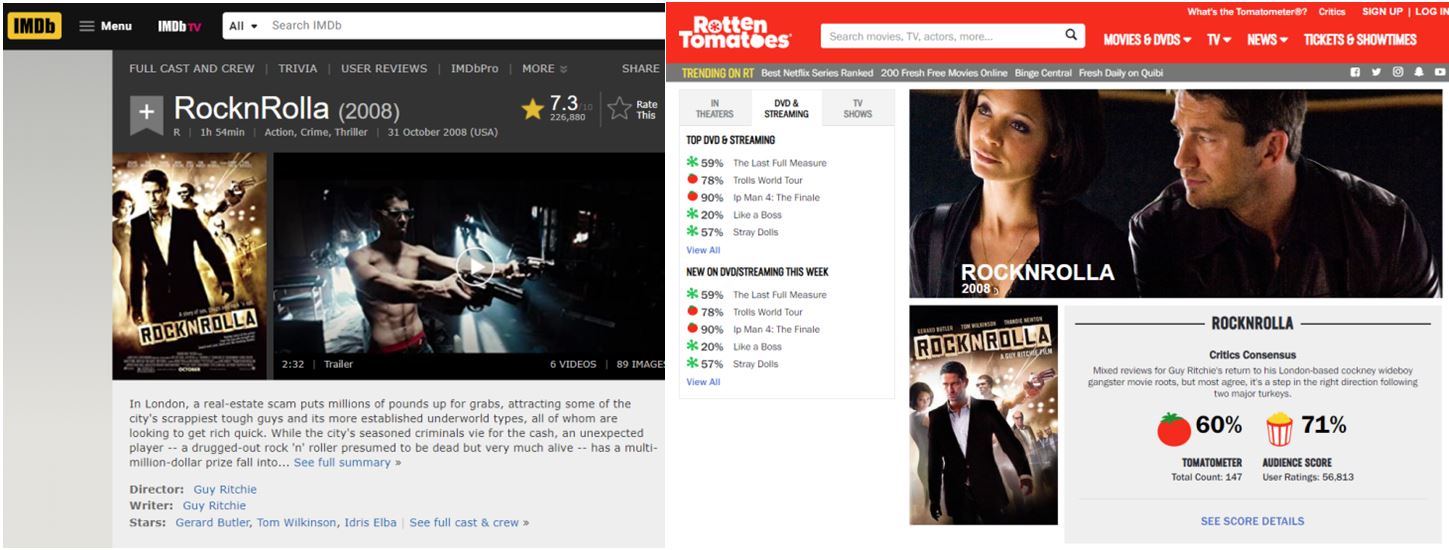Open the Movies & DVDs dropdown menu
Screen dimensions: 1449x550
pyautogui.click(x=1147, y=40)
